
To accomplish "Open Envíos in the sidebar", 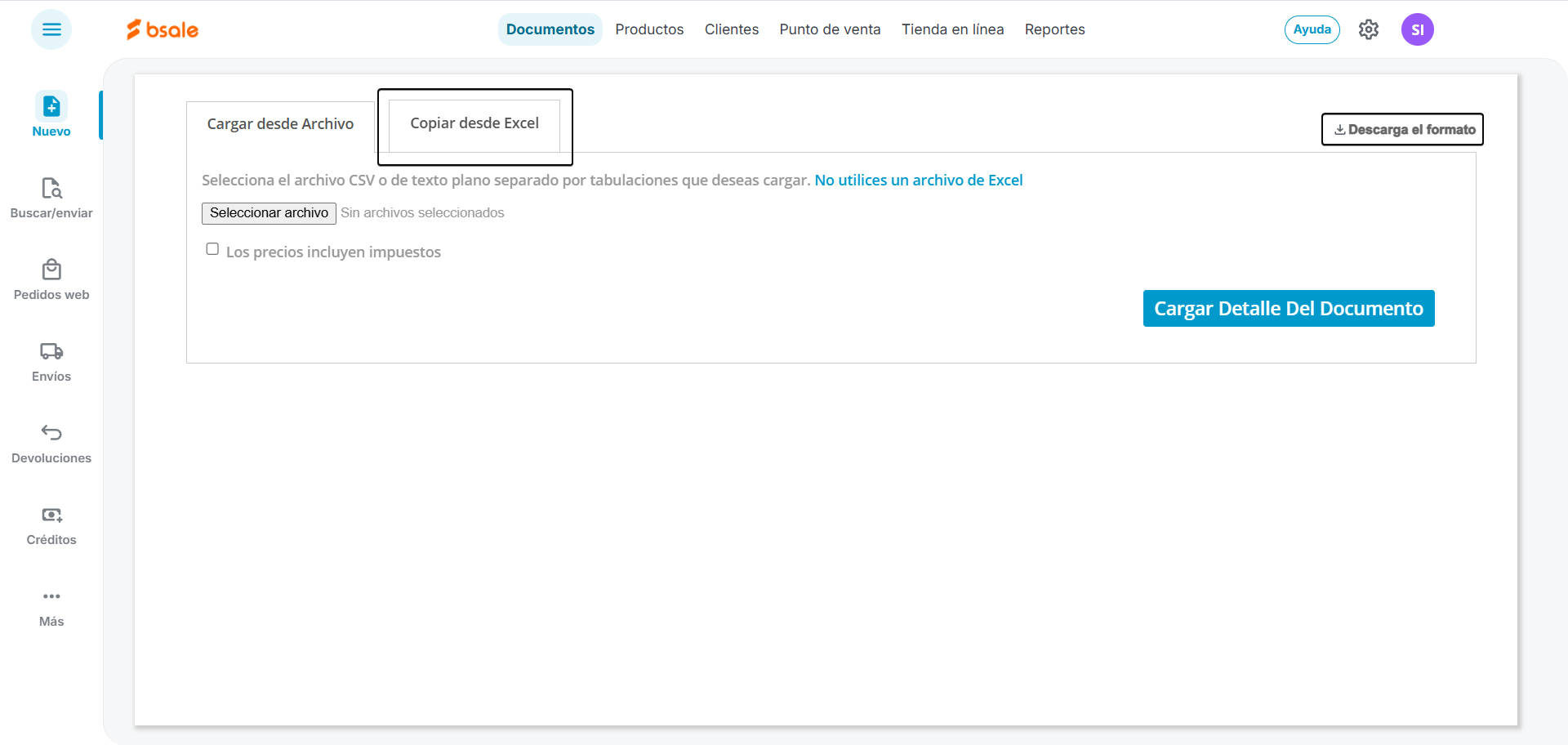I will click(51, 362).
